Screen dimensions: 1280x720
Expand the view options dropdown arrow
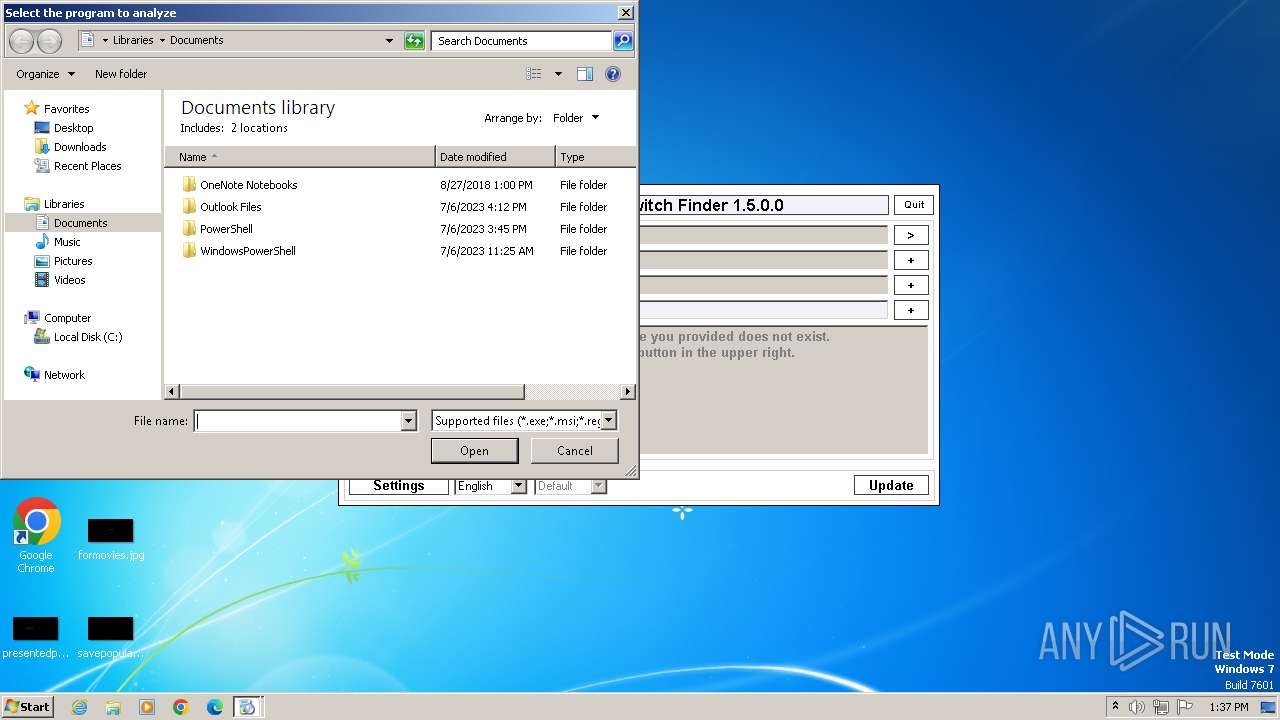tap(558, 74)
